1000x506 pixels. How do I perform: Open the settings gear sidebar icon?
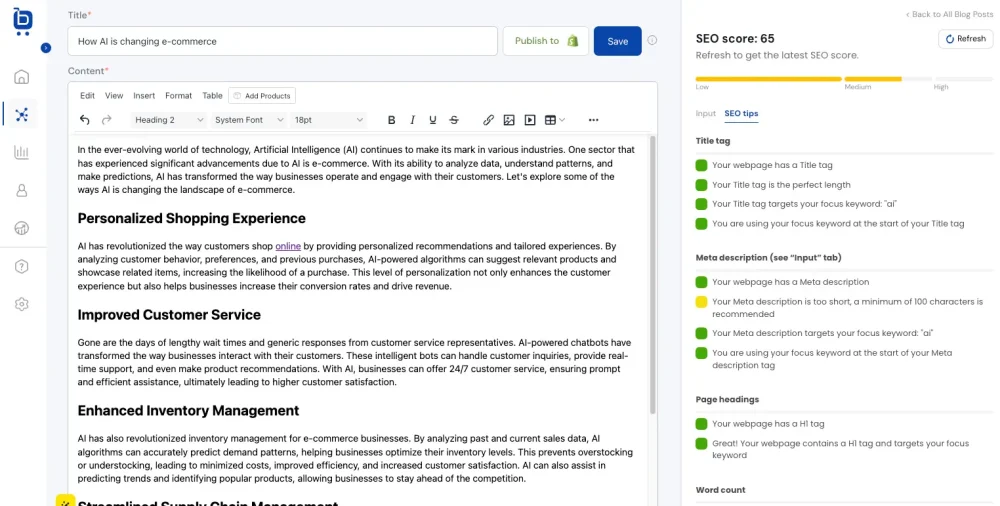tap(22, 304)
